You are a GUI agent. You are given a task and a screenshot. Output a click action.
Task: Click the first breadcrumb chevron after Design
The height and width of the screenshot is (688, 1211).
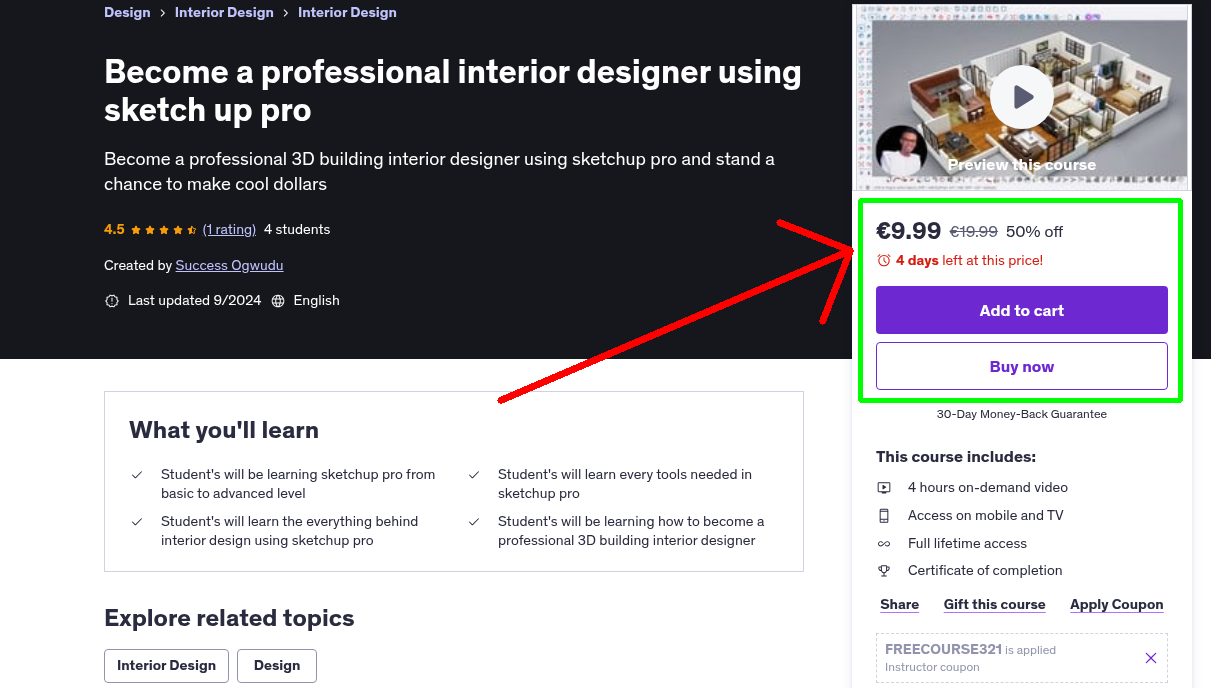[x=163, y=13]
